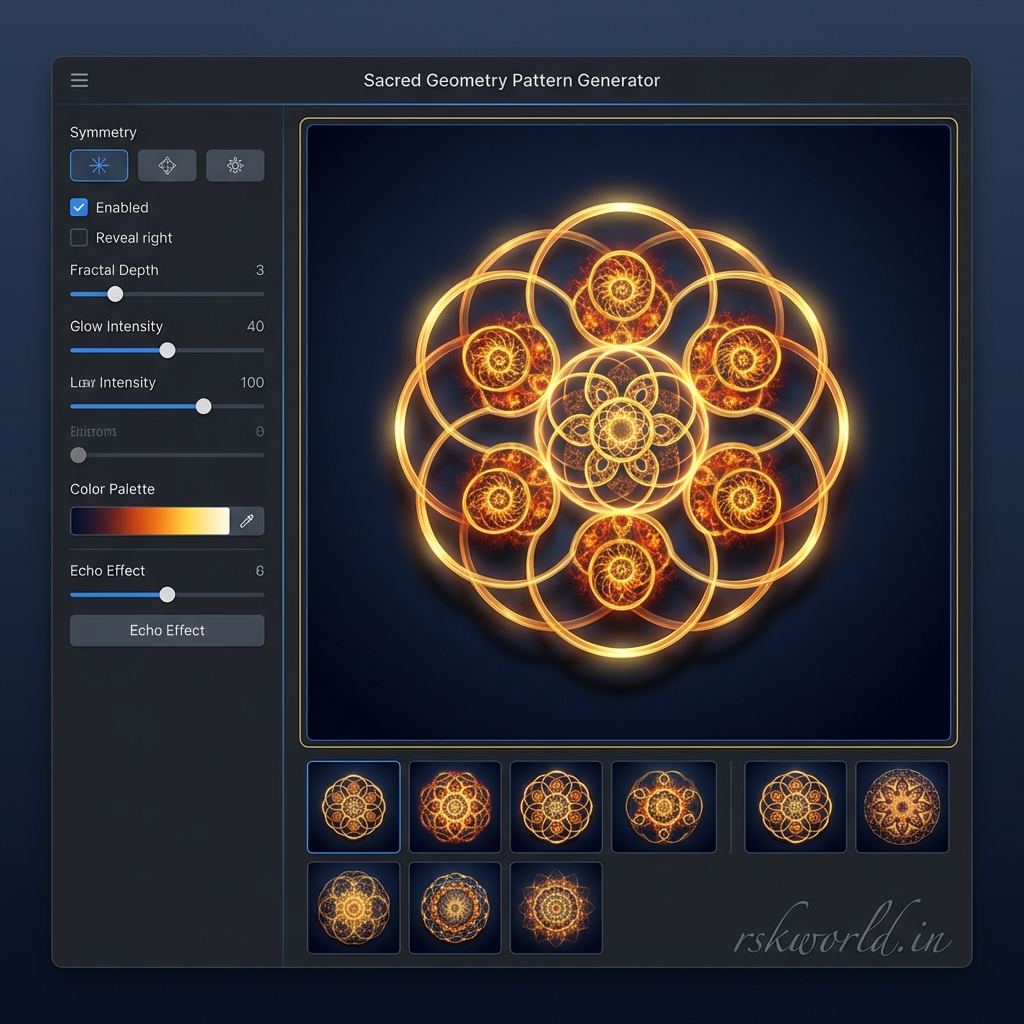Select the first pattern thumbnail in gallery
The image size is (1024, 1024).
click(353, 807)
